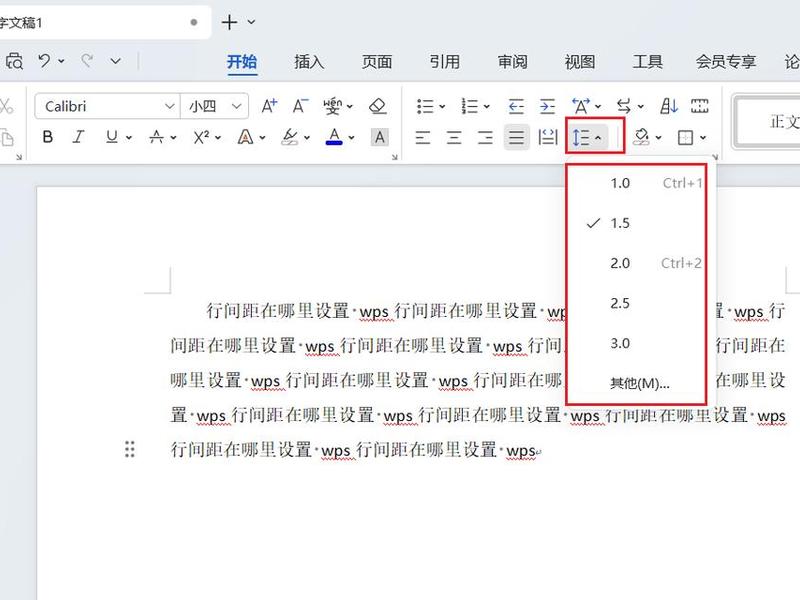
Task: Open font dialog launcher arrow
Action: click(394, 157)
